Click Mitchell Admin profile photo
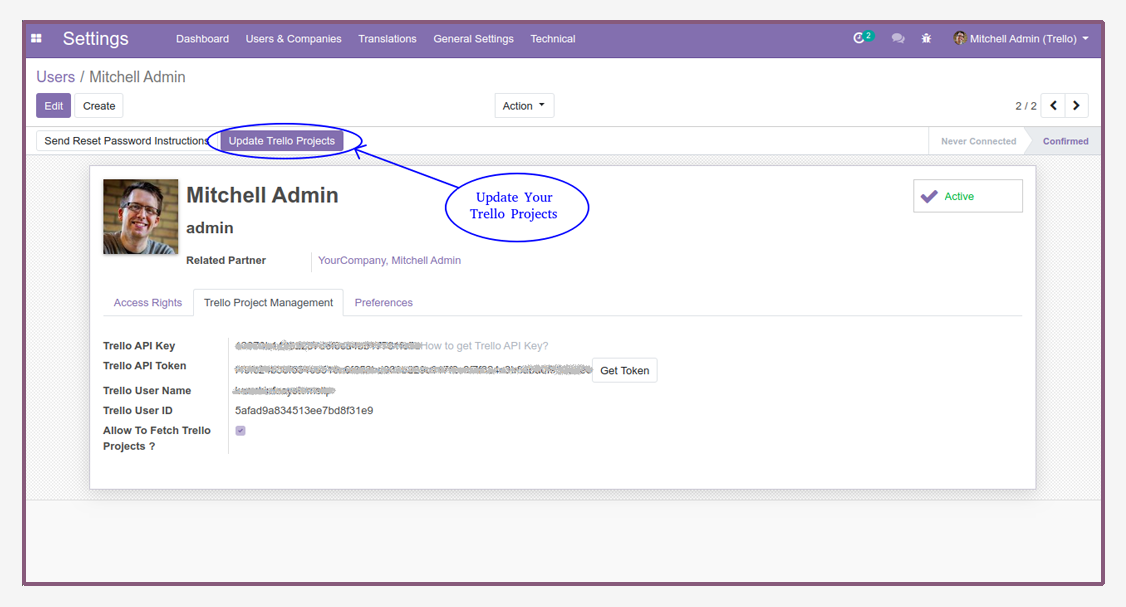Screen dimensions: 1126x607 click(141, 216)
